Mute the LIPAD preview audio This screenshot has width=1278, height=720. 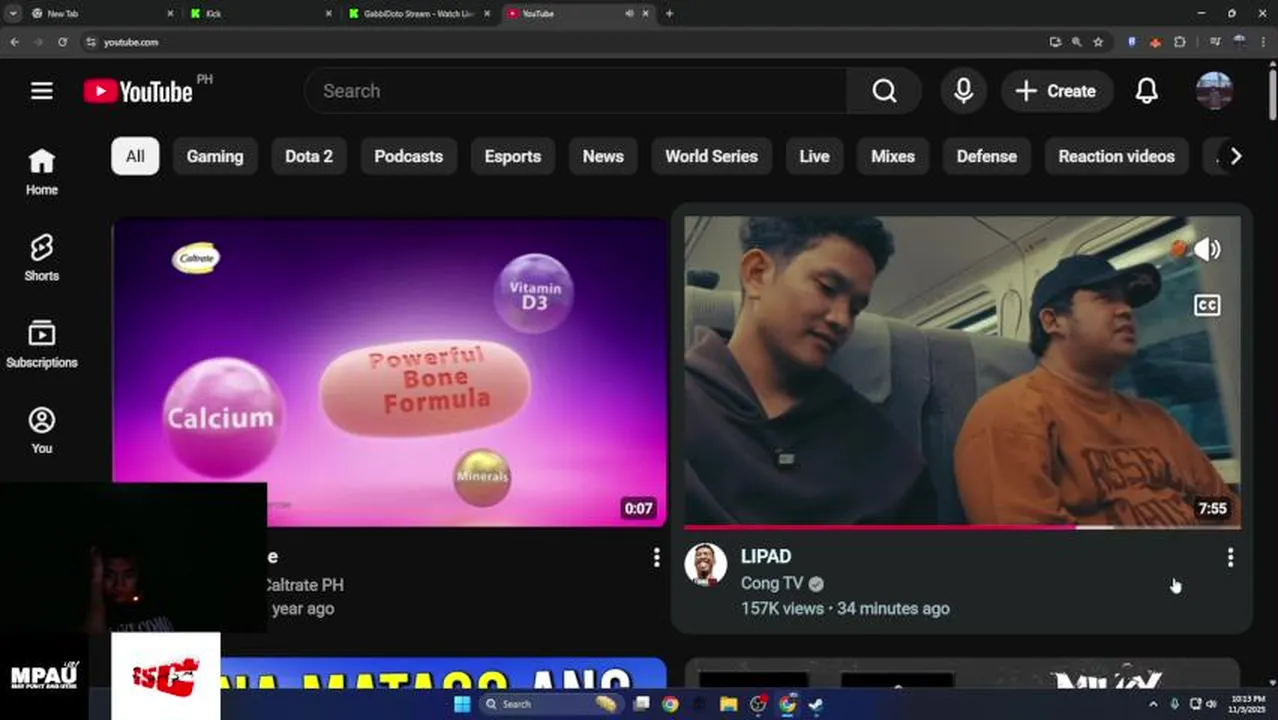click(x=1207, y=250)
